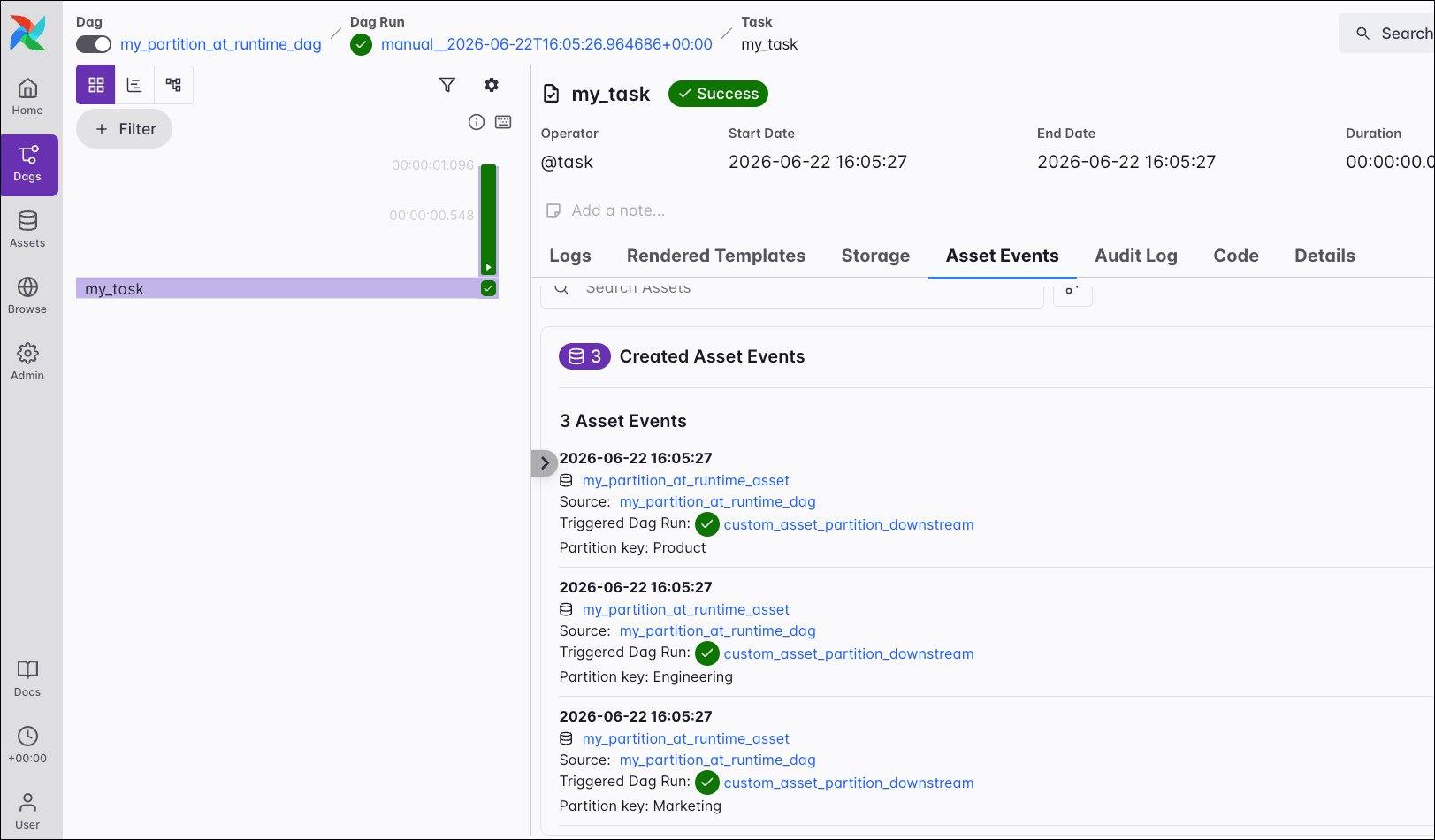Open triggered run link for Engineering partition

849,653
